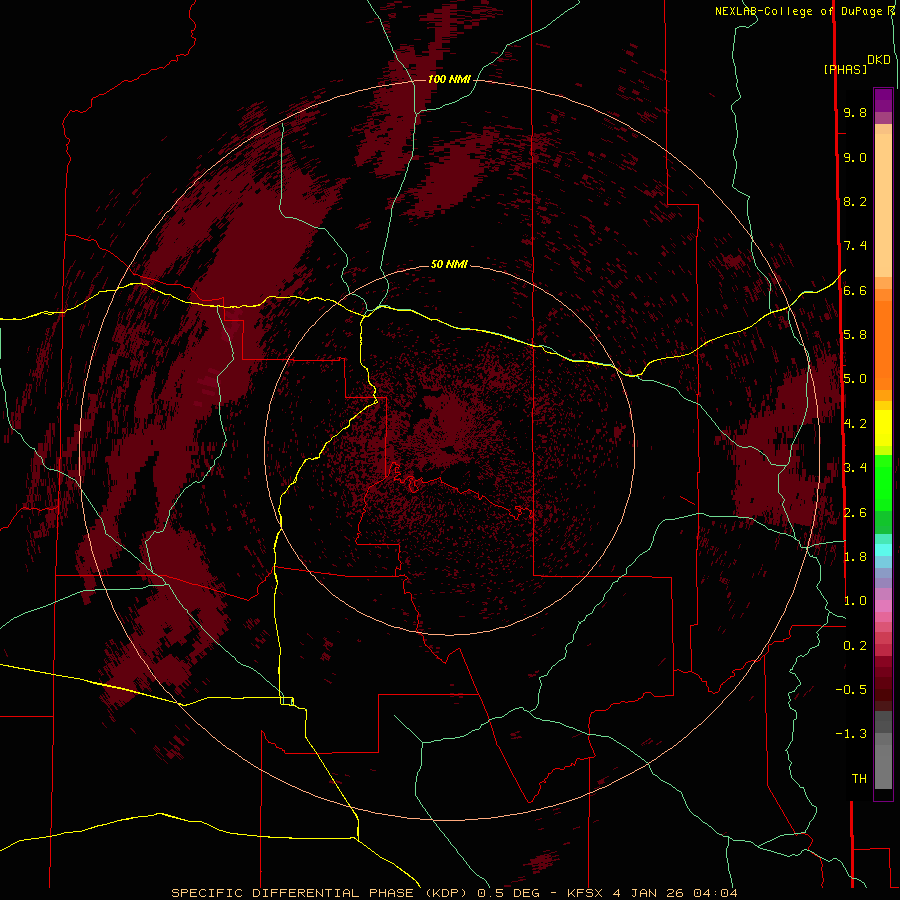Click the 5.8 value on the color scale

855,335
